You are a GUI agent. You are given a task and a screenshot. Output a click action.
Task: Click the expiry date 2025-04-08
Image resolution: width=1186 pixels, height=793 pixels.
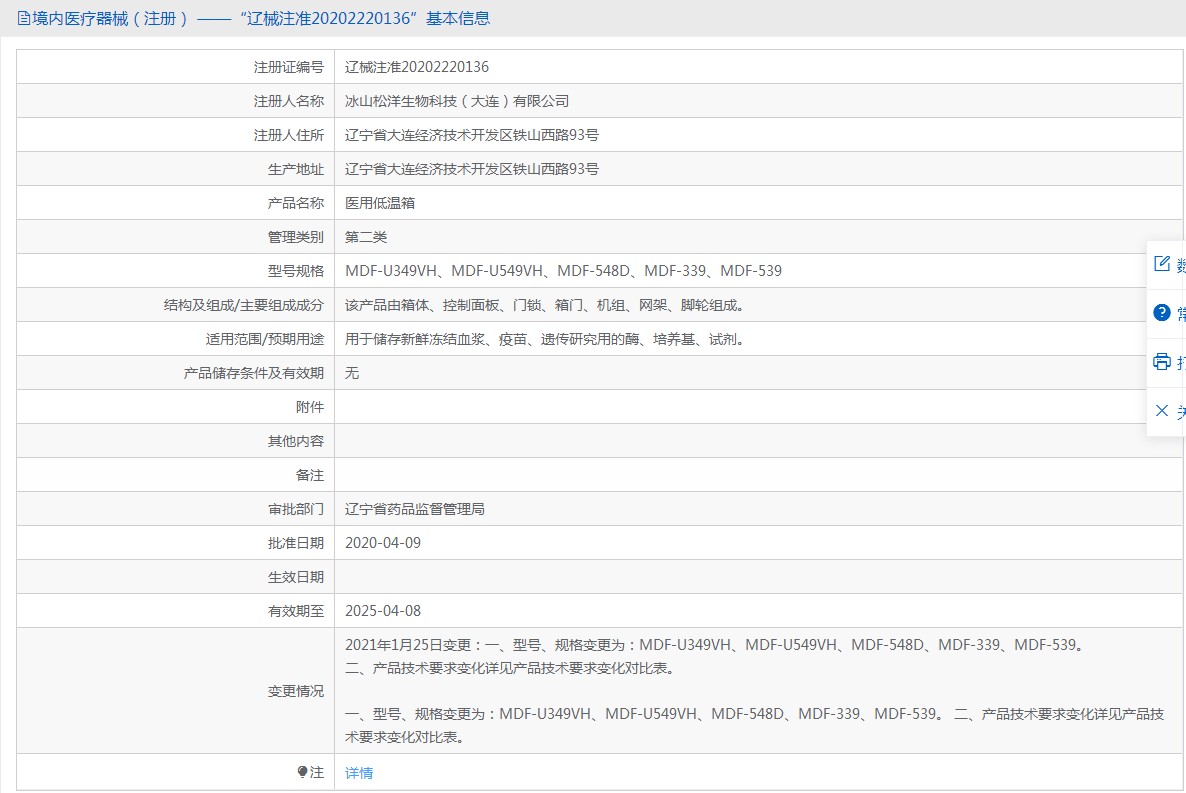coord(383,611)
